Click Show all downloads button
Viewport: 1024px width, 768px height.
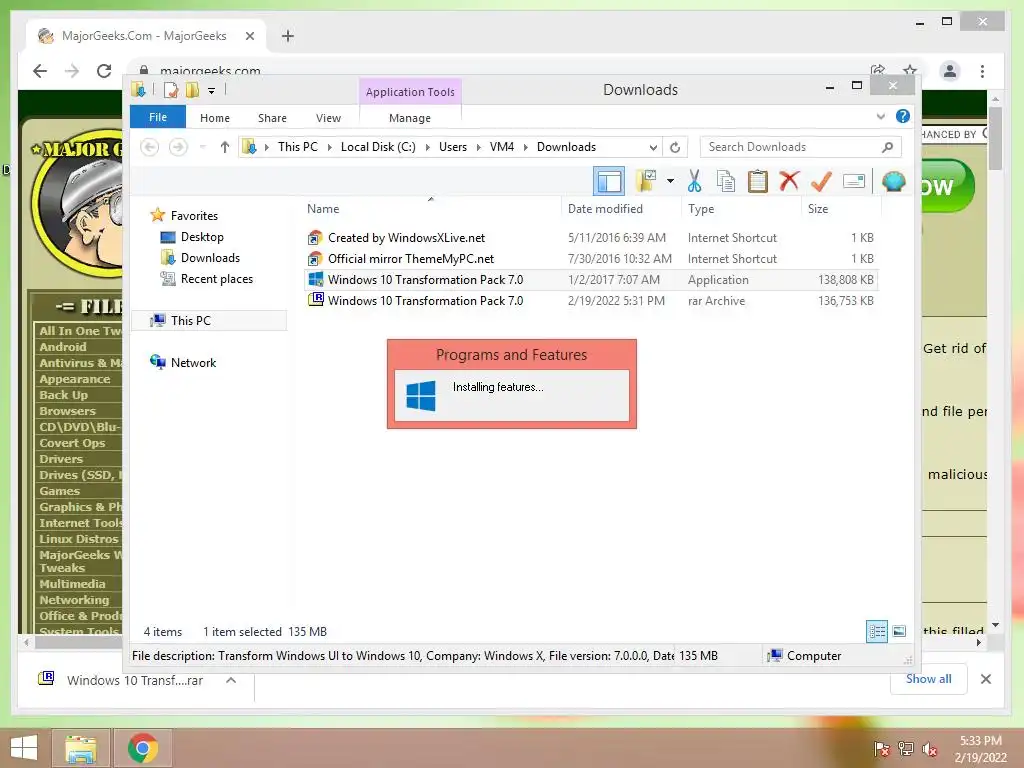coord(928,679)
